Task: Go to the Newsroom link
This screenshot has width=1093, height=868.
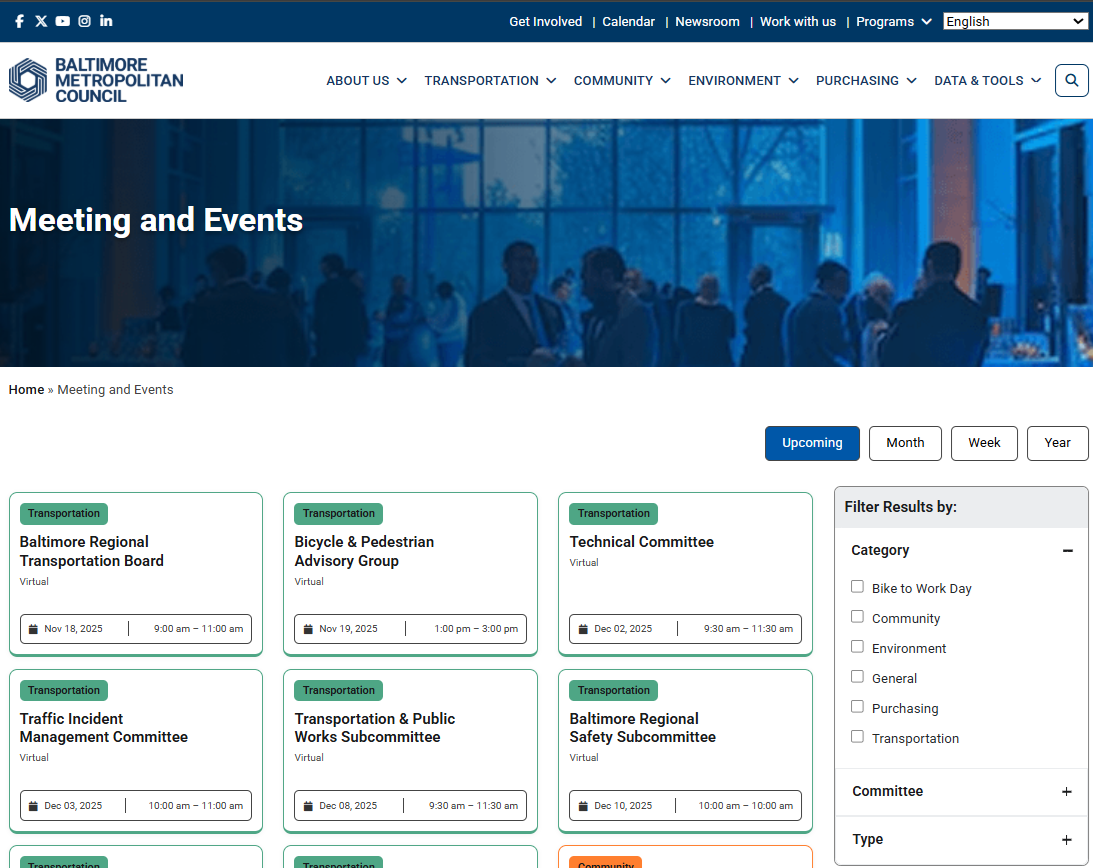Action: click(707, 21)
